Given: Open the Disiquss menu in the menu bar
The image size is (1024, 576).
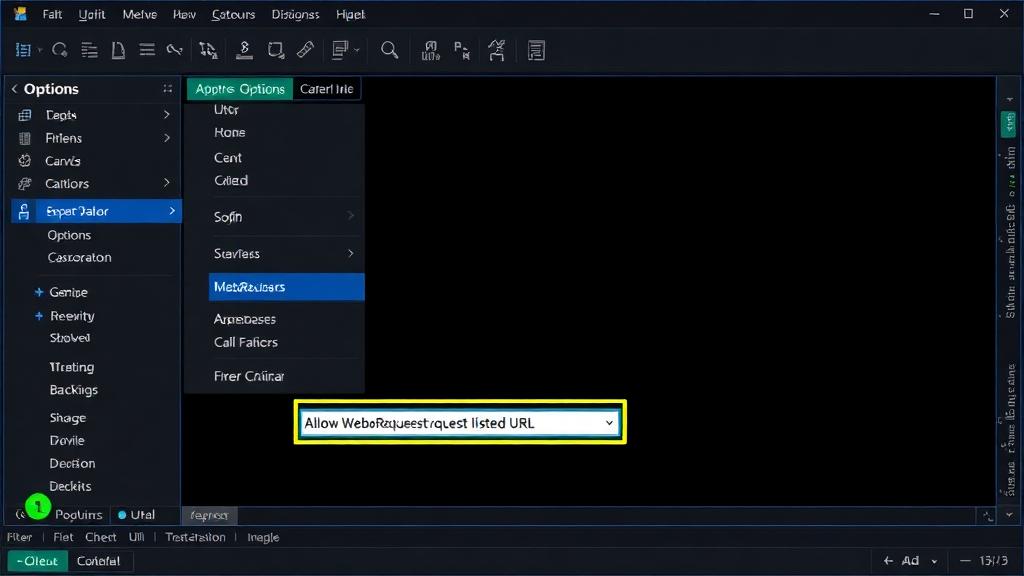Looking at the screenshot, I should click(x=295, y=14).
